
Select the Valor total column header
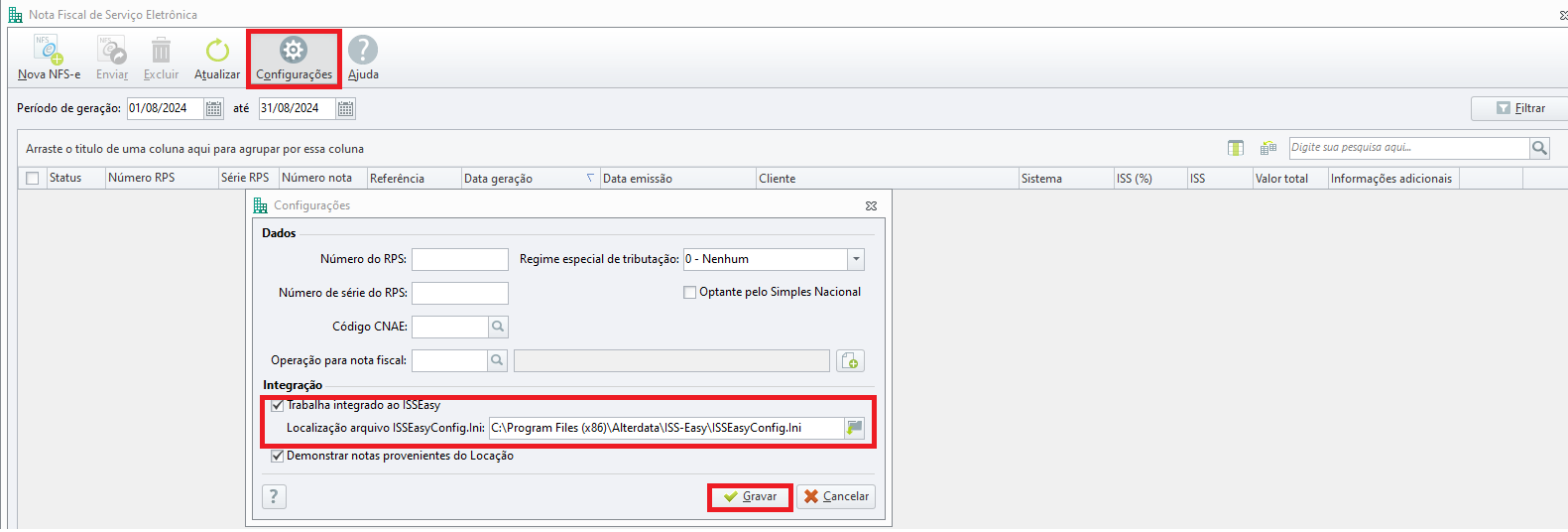tap(1290, 179)
